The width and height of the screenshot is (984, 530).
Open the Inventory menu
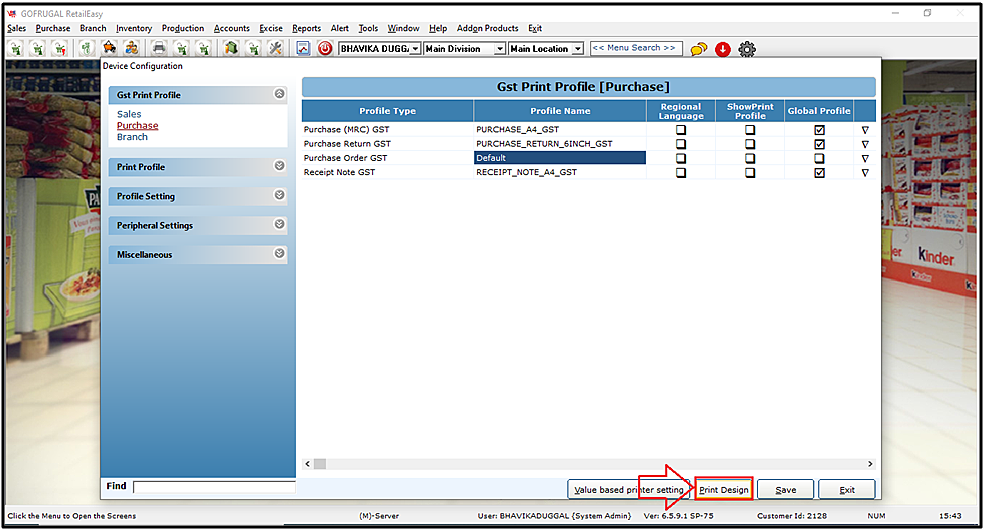tap(134, 28)
